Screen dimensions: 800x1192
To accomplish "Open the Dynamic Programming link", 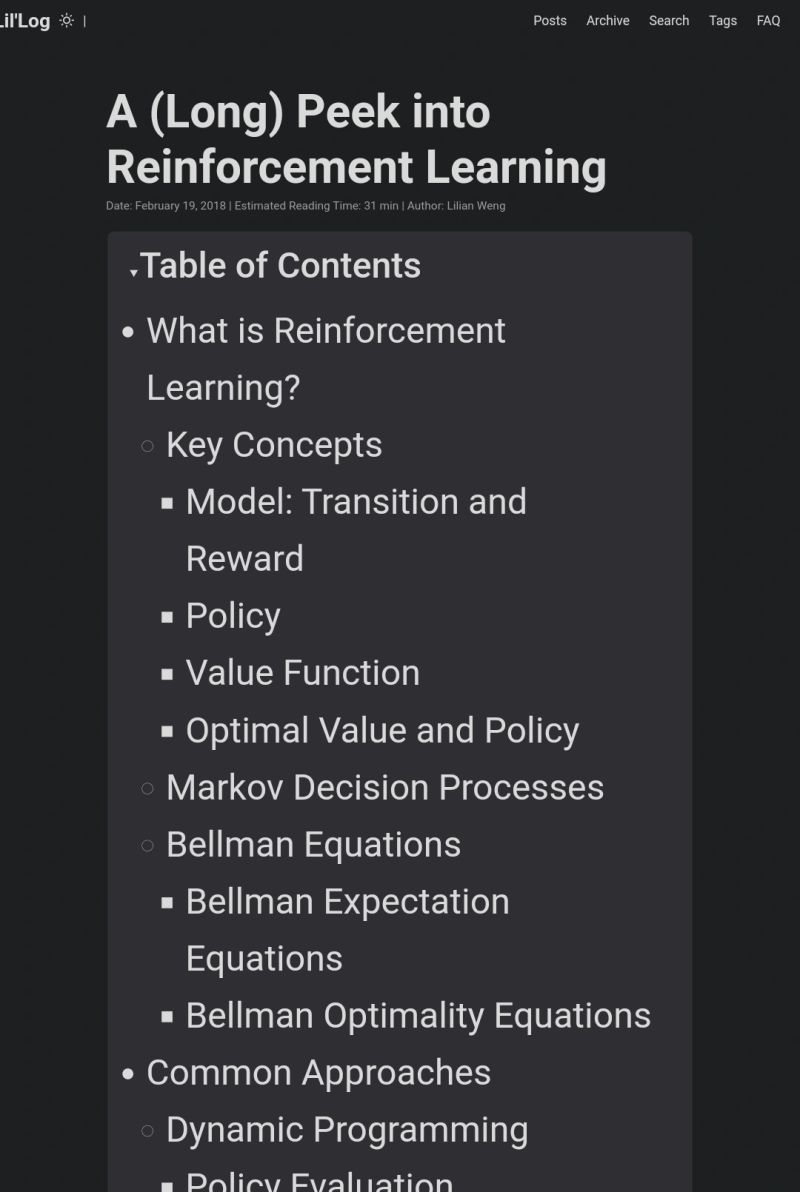I will [x=347, y=1130].
